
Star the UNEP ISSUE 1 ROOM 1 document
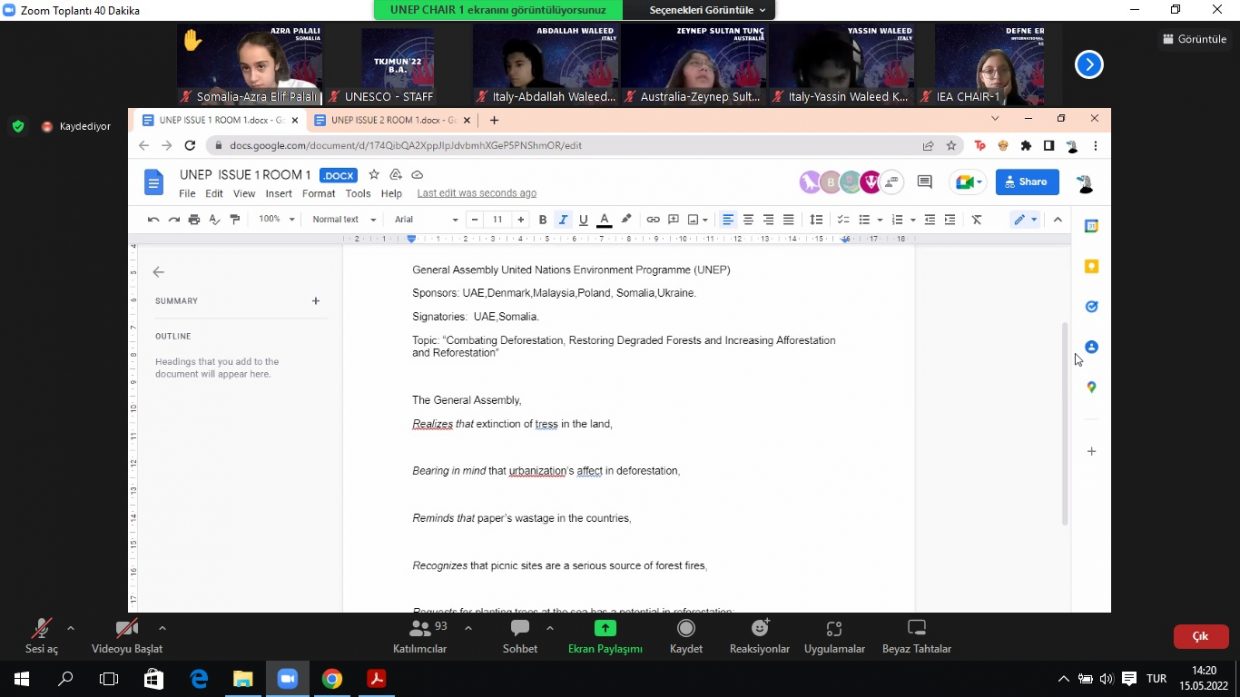coord(374,175)
